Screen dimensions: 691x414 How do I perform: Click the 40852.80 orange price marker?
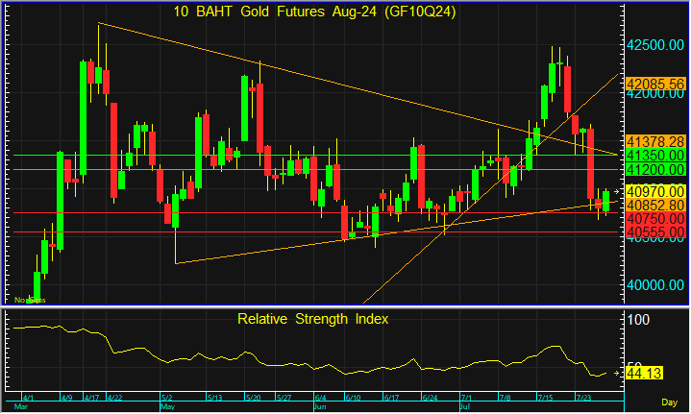click(653, 204)
